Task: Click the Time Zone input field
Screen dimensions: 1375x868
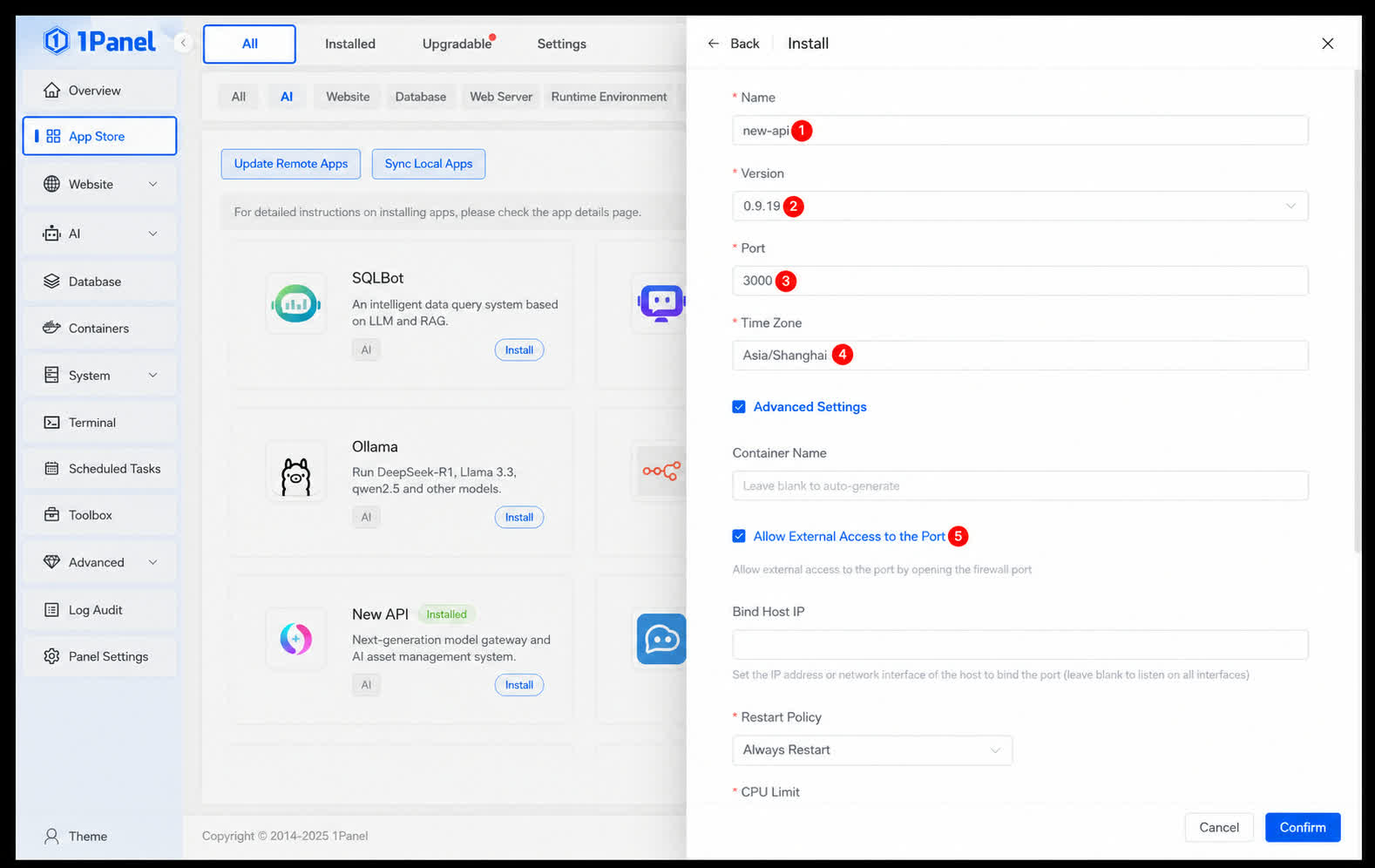Action: [x=1020, y=355]
